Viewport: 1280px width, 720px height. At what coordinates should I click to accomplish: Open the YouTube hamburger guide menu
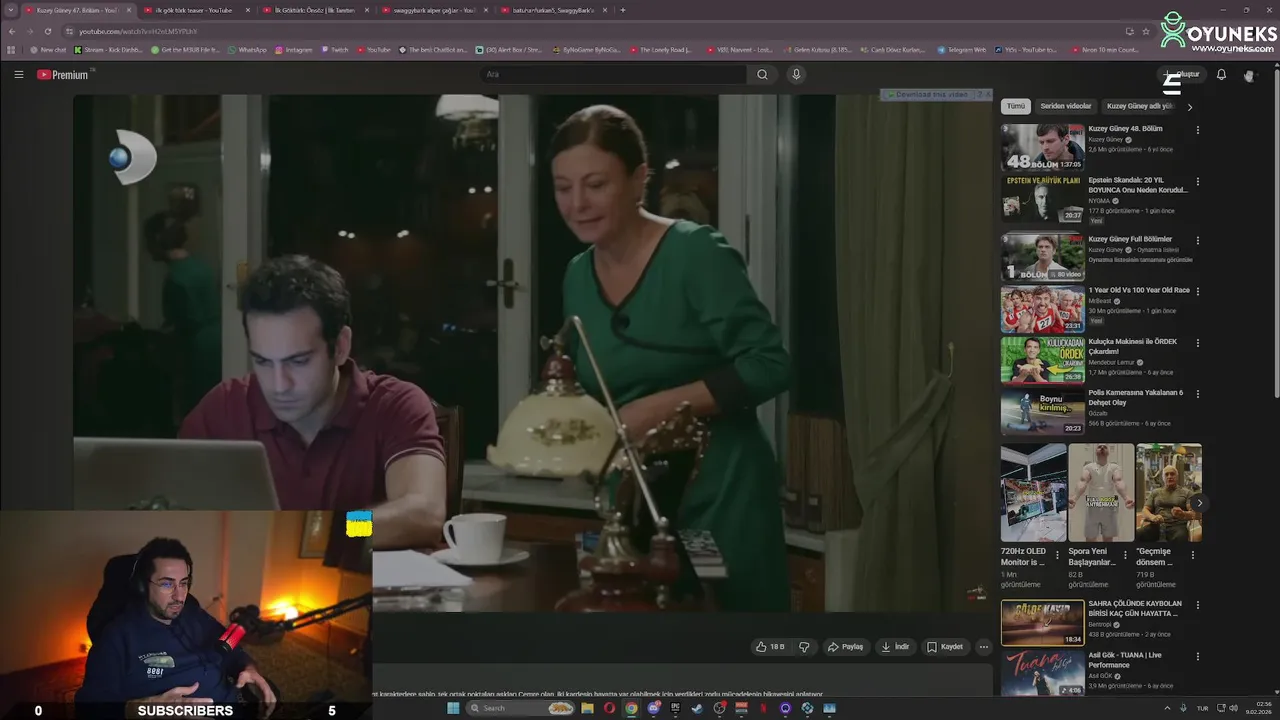[18, 74]
